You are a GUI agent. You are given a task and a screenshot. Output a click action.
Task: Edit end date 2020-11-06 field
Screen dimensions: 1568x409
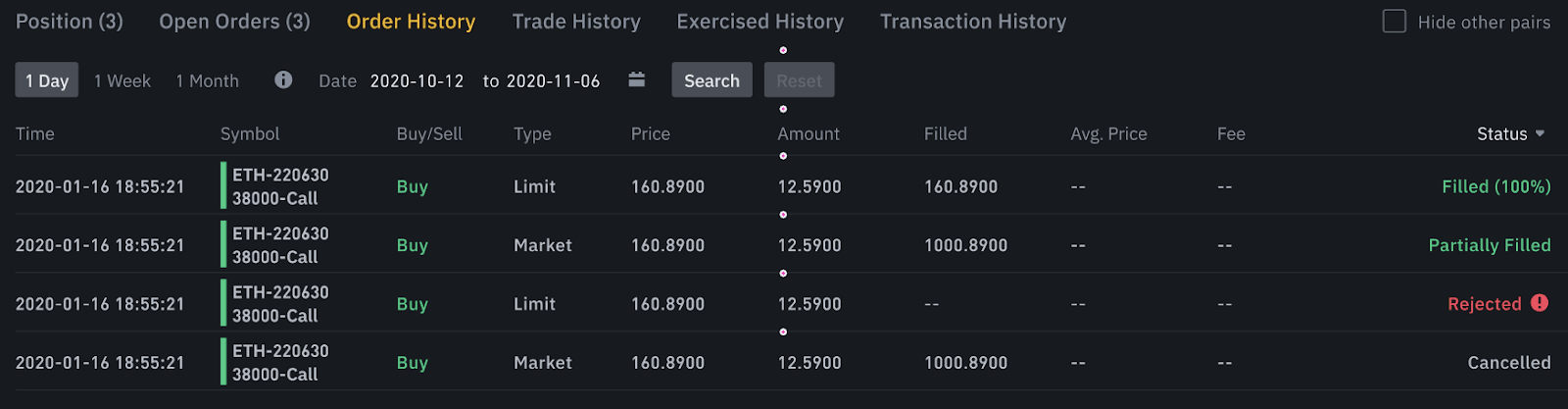[x=554, y=81]
